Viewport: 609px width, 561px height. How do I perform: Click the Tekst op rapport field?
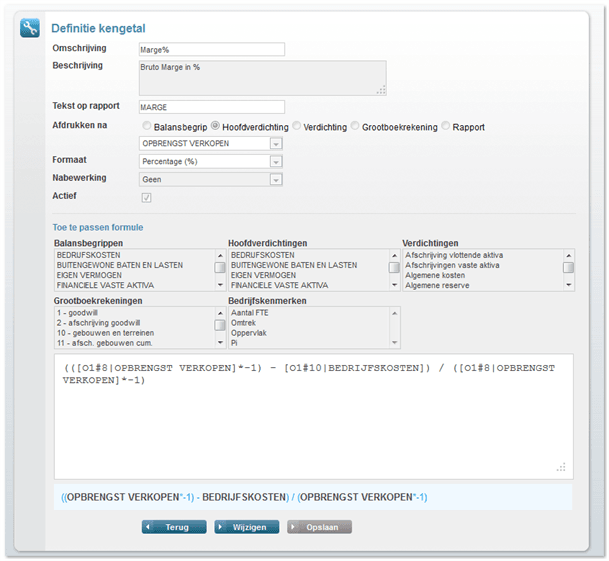(212, 107)
